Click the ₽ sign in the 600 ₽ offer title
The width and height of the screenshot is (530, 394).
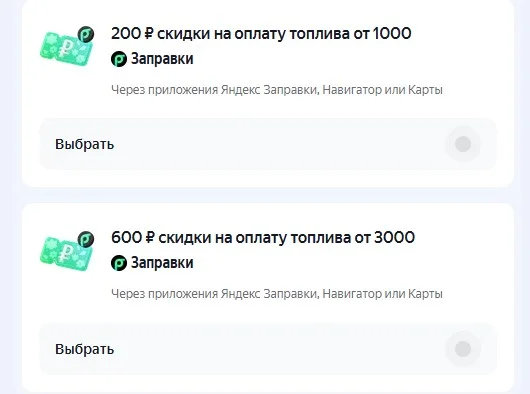[150, 238]
